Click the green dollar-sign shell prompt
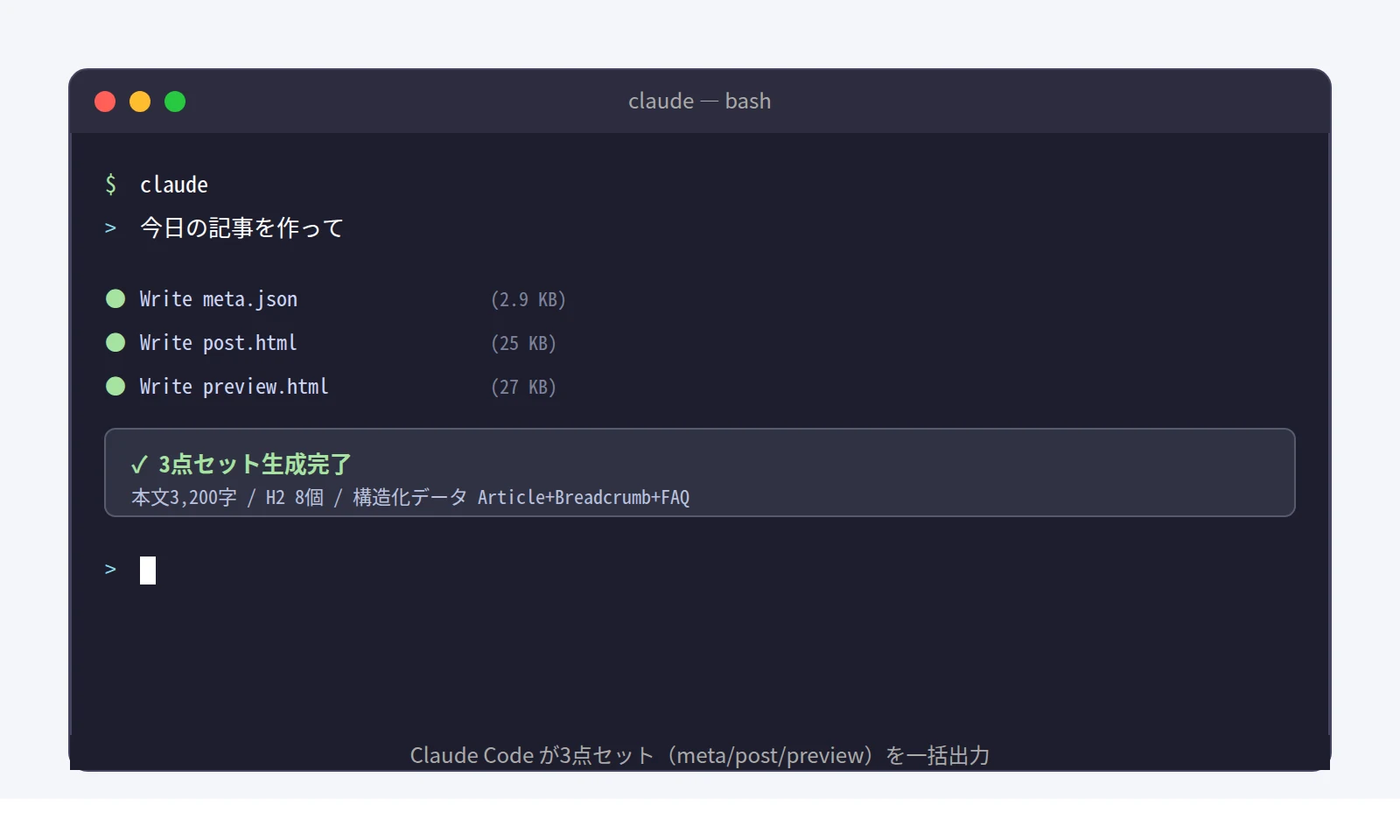This screenshot has height=840, width=1400. (x=110, y=184)
